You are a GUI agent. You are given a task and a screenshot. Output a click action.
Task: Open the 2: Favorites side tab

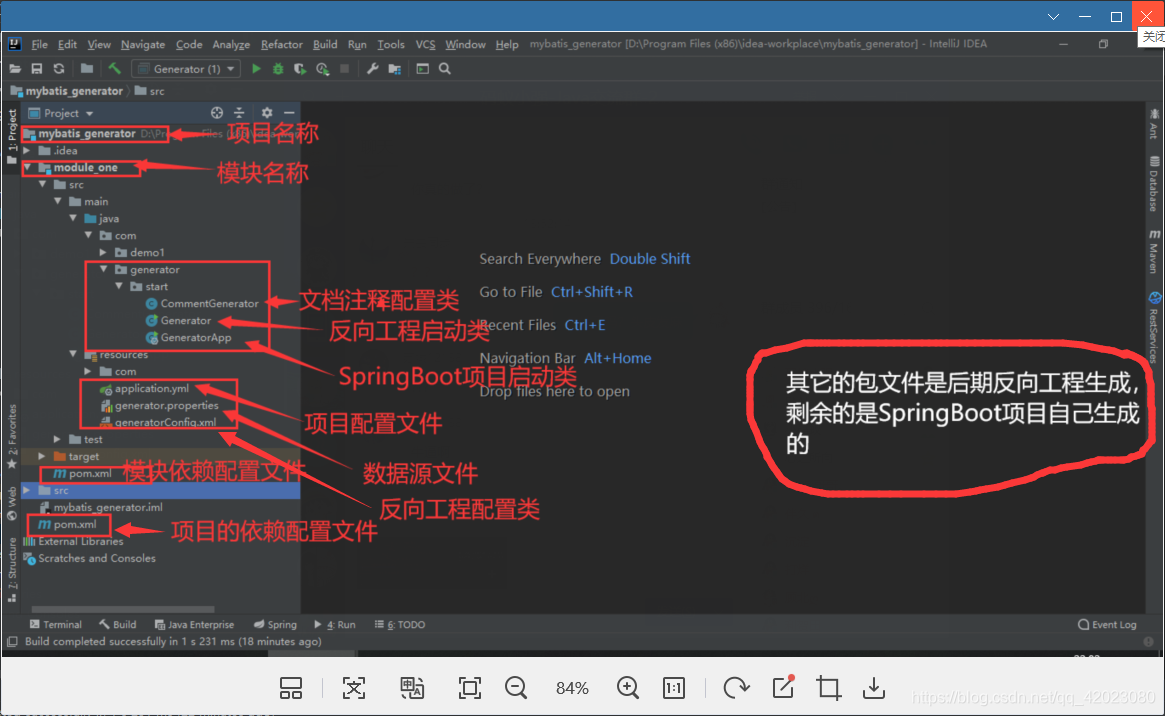tap(12, 437)
